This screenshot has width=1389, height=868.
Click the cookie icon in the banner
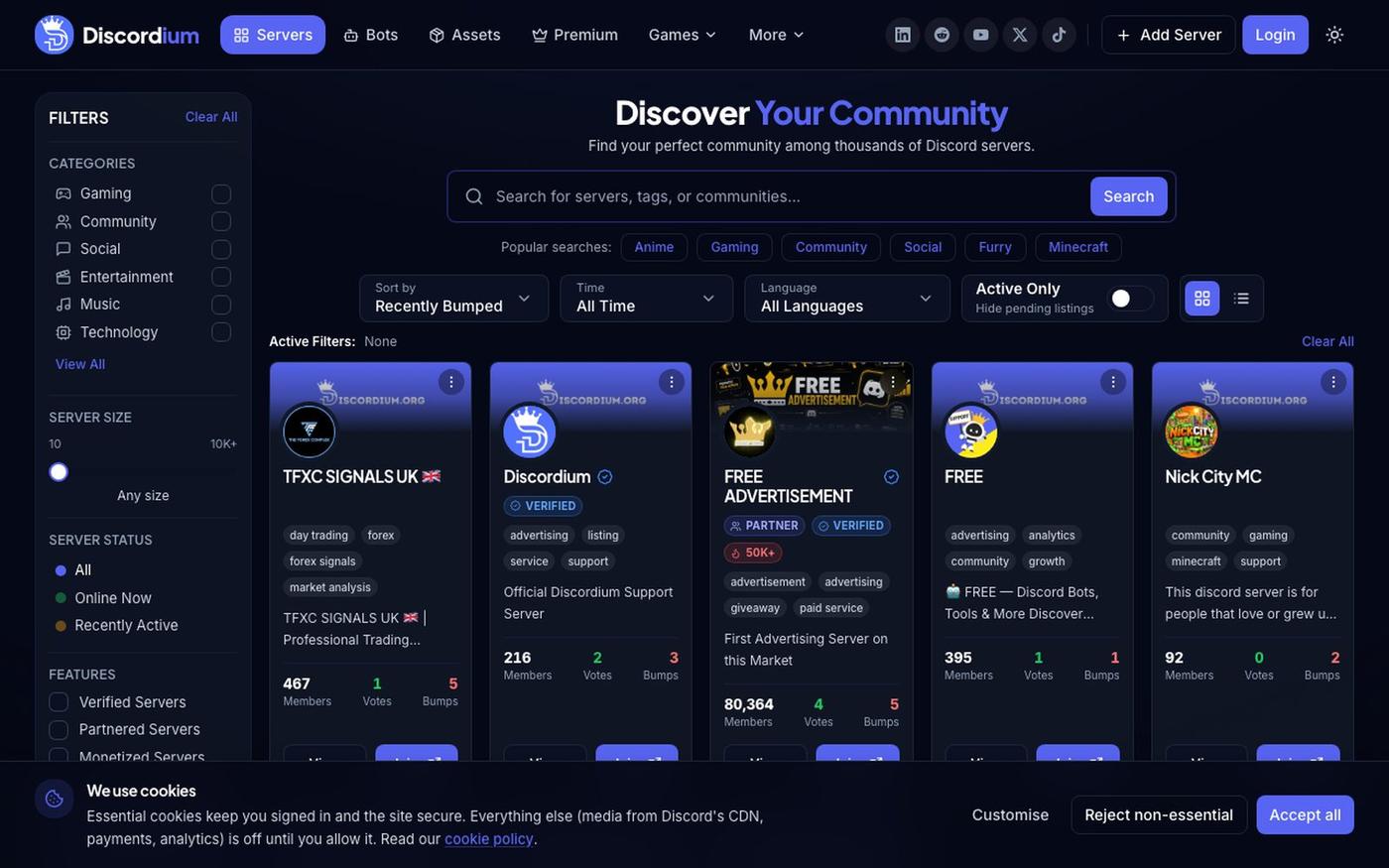55,799
